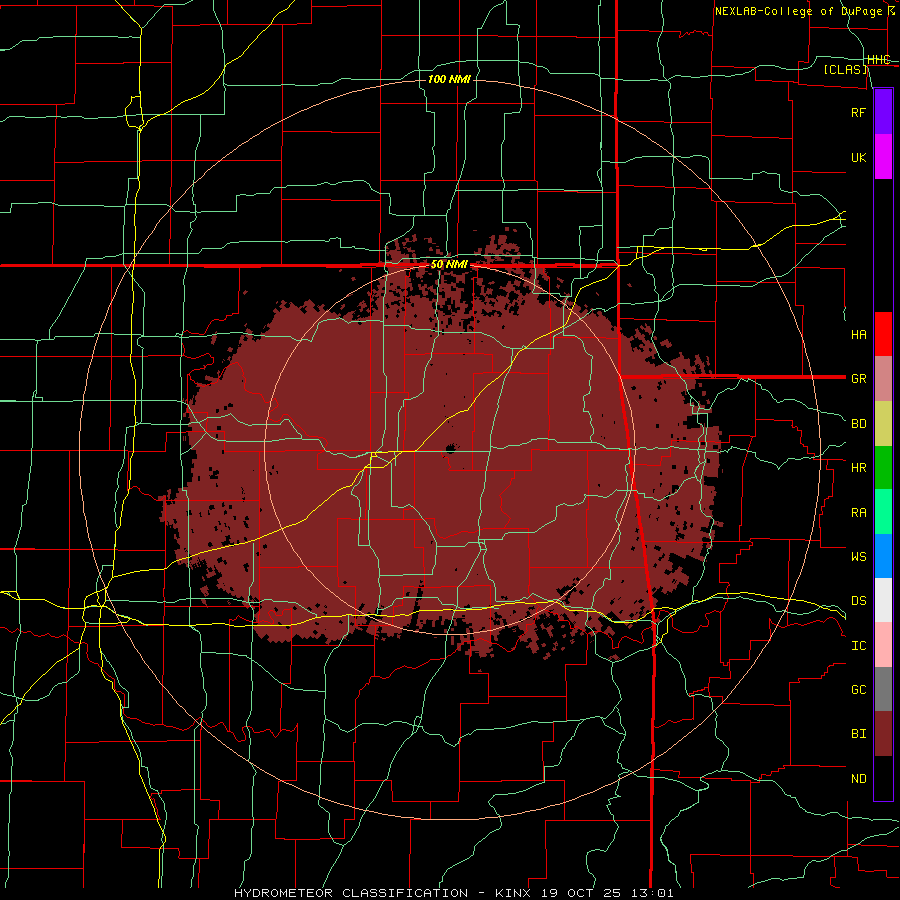This screenshot has height=900, width=900.
Task: Click the IC light pink legend swatch
Action: tap(883, 645)
